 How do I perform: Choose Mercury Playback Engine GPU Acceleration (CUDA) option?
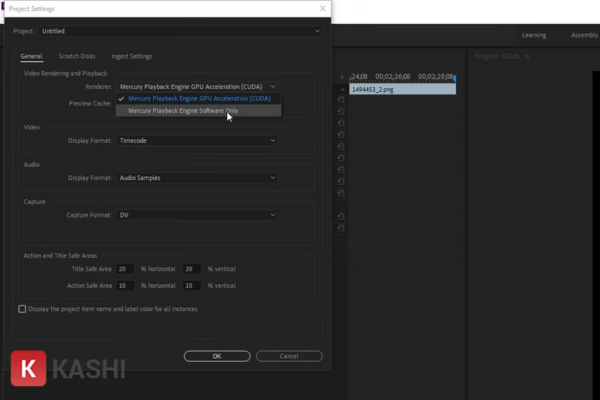[x=199, y=99]
